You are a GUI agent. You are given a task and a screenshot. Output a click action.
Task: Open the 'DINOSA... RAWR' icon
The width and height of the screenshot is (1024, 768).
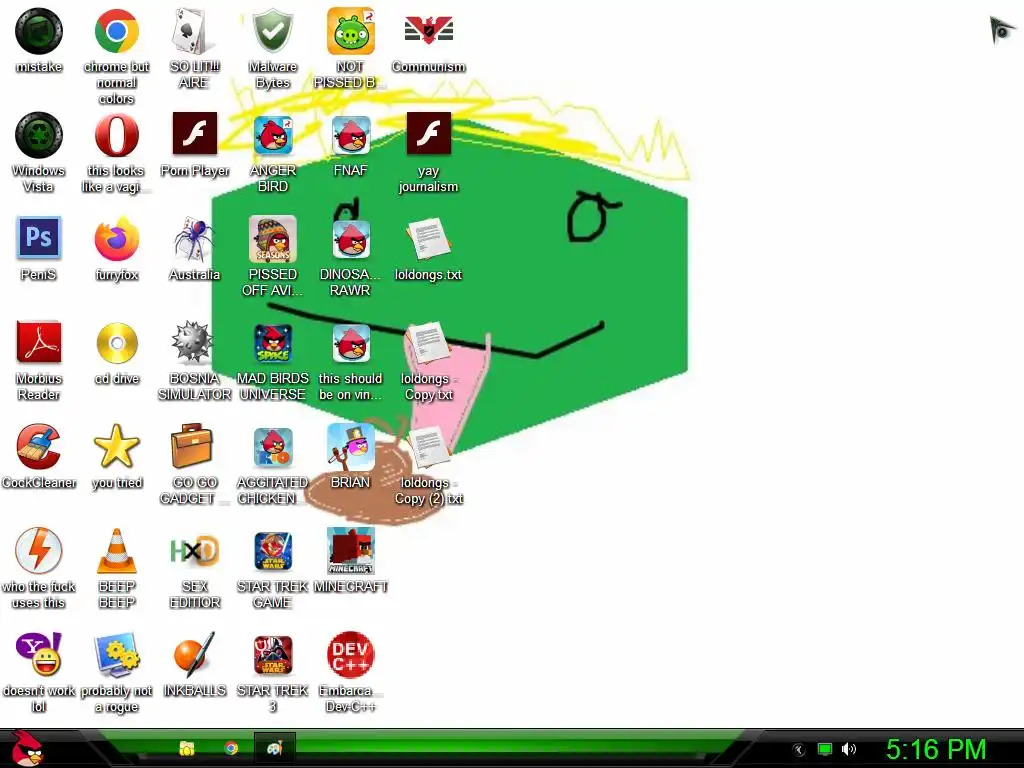pyautogui.click(x=351, y=239)
